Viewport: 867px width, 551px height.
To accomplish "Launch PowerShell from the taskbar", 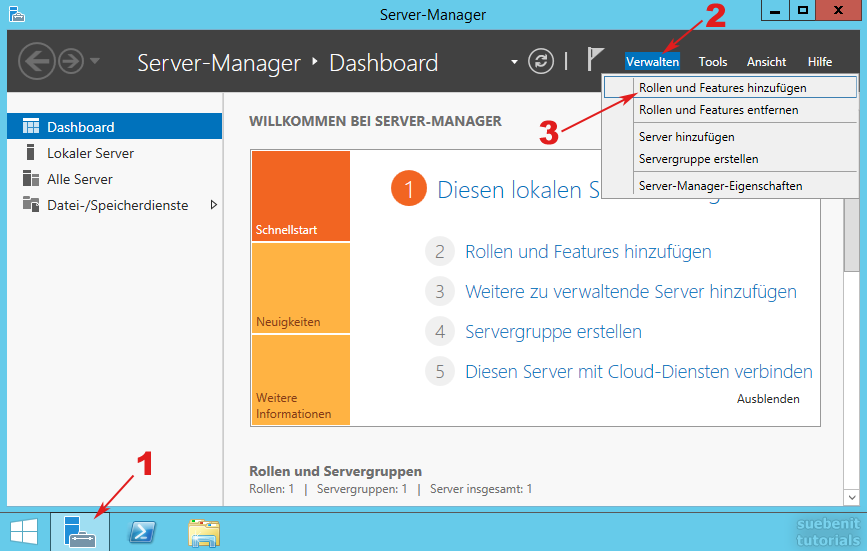I will [x=142, y=532].
